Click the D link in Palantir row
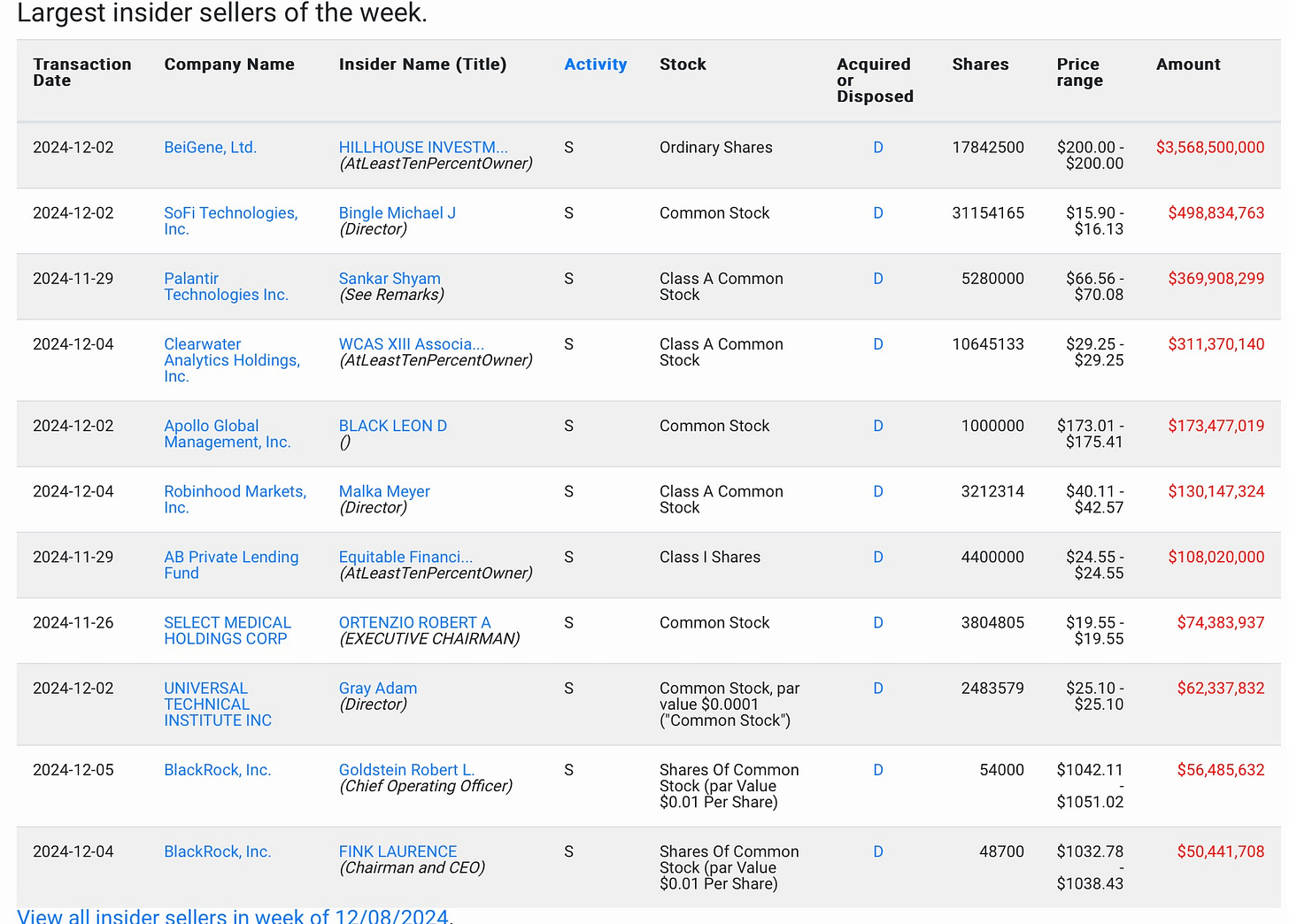This screenshot has width=1289, height=924. click(878, 279)
